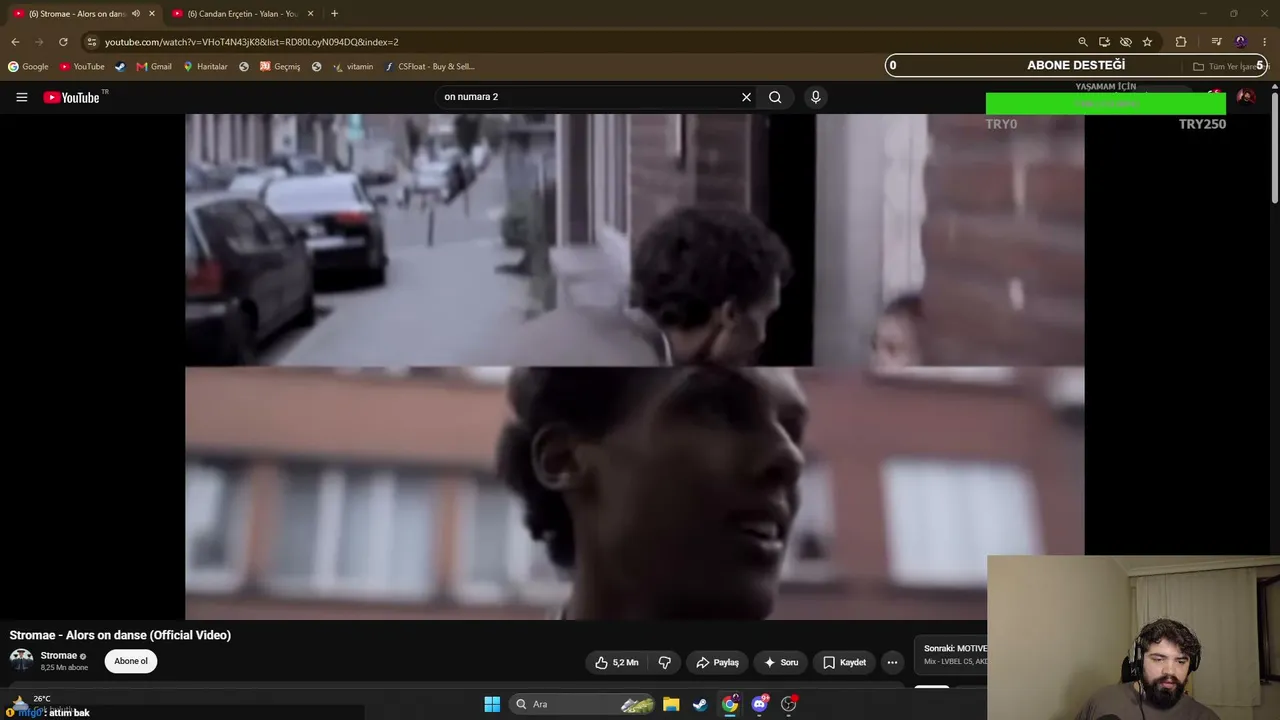Select the video title text
Viewport: 1280px width, 720px height.
(x=120, y=635)
